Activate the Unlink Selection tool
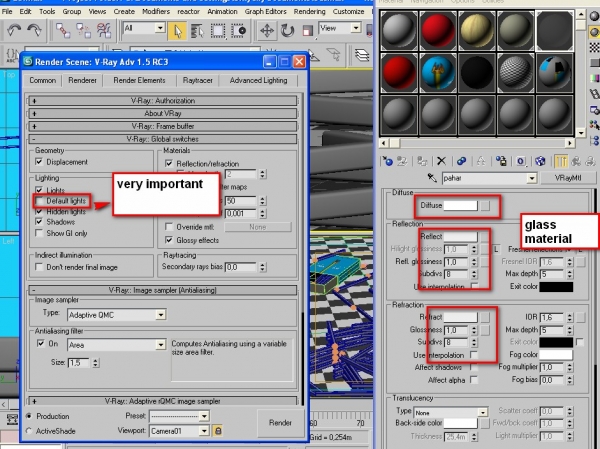 (83, 31)
